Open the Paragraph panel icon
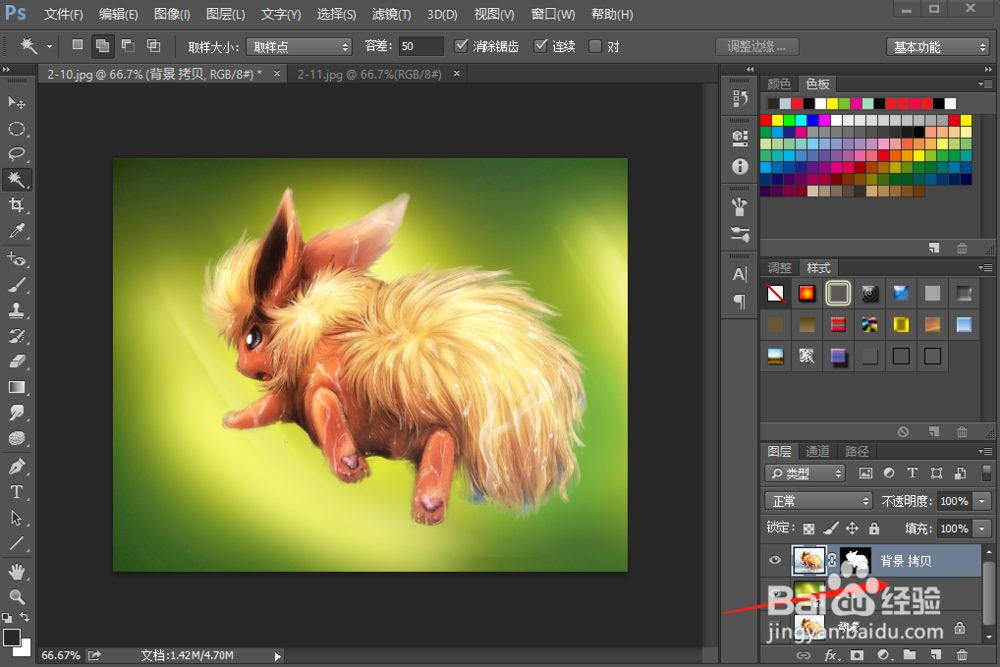 point(740,301)
